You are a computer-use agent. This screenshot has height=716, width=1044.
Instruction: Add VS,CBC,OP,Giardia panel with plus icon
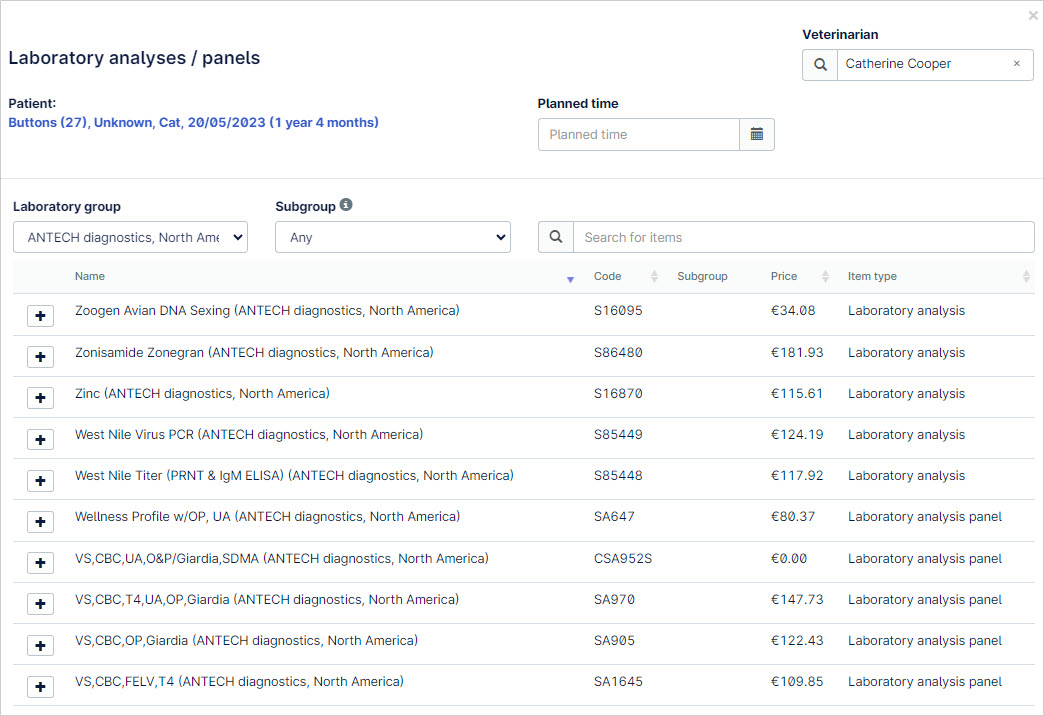(x=41, y=645)
